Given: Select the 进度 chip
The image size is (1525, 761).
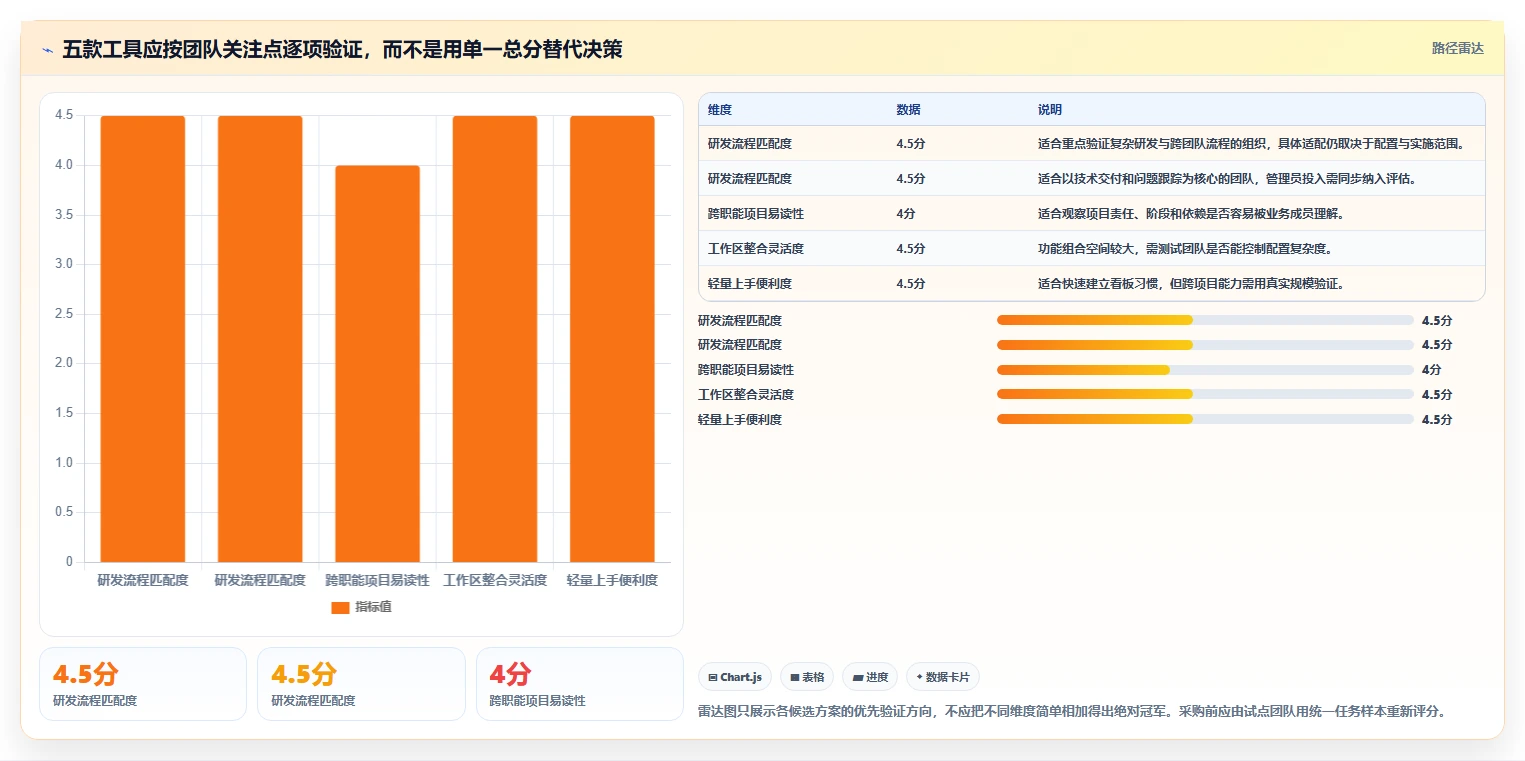Looking at the screenshot, I should point(870,677).
